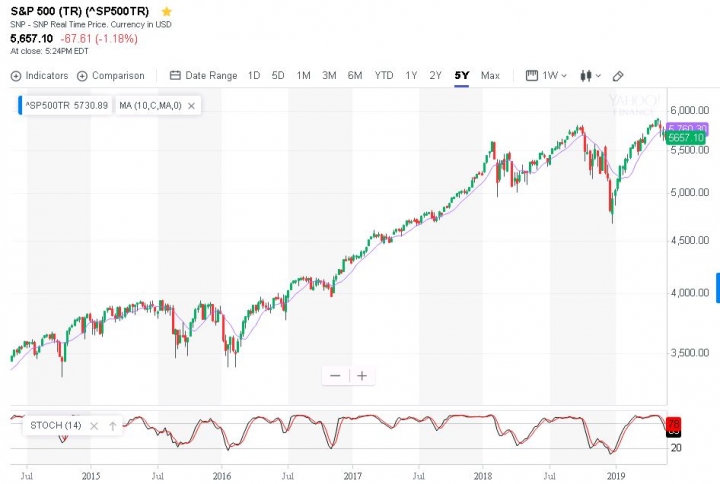The image size is (720, 484).
Task: Open the Indicators menu
Action: (39, 76)
